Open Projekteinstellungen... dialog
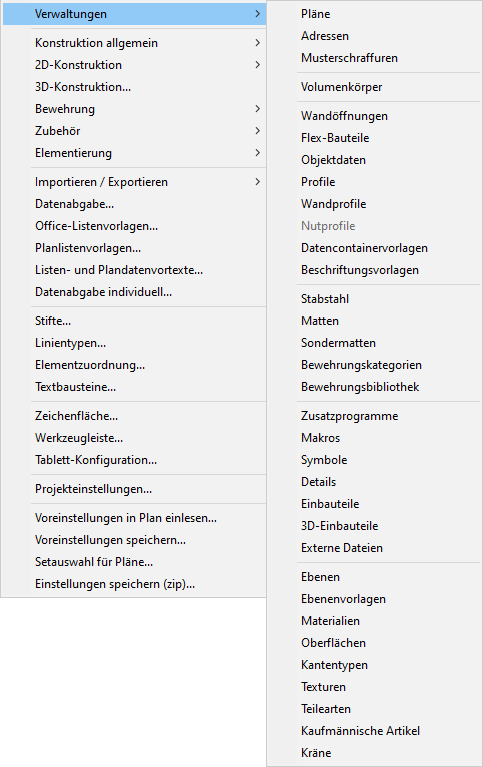Screen dimensions: 483x767 [135, 489]
